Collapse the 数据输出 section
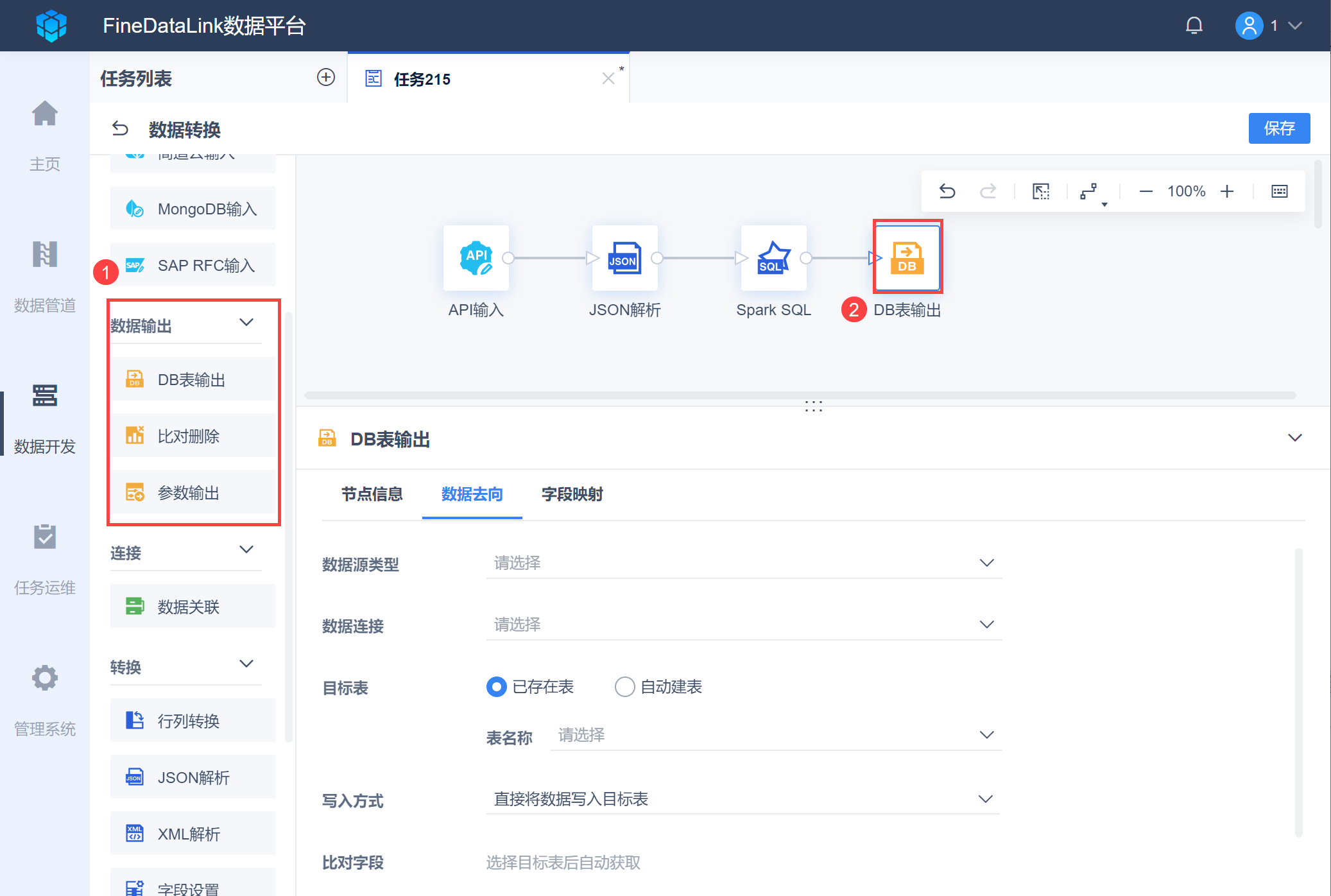 (x=246, y=323)
